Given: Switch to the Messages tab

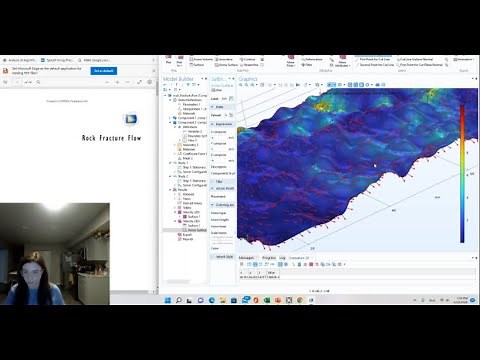Looking at the screenshot, I should pyautogui.click(x=246, y=258).
